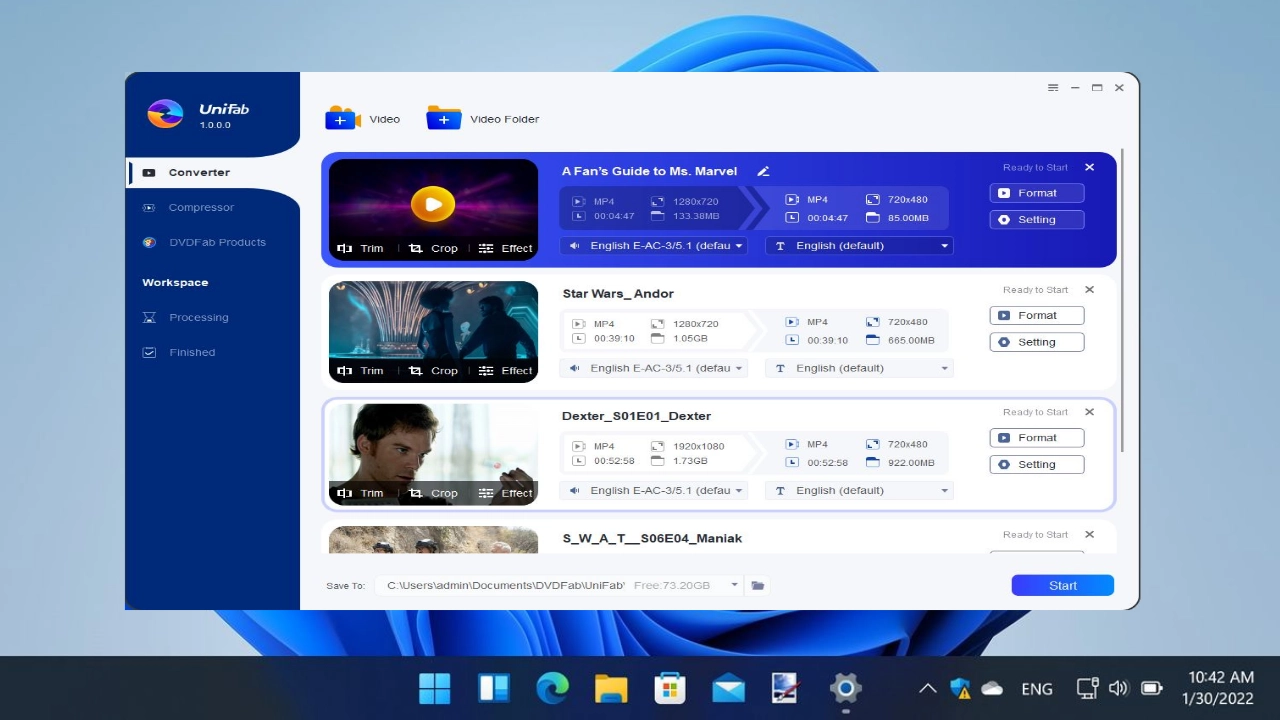Open File Explorer from the taskbar
Image resolution: width=1280 pixels, height=720 pixels.
click(611, 688)
